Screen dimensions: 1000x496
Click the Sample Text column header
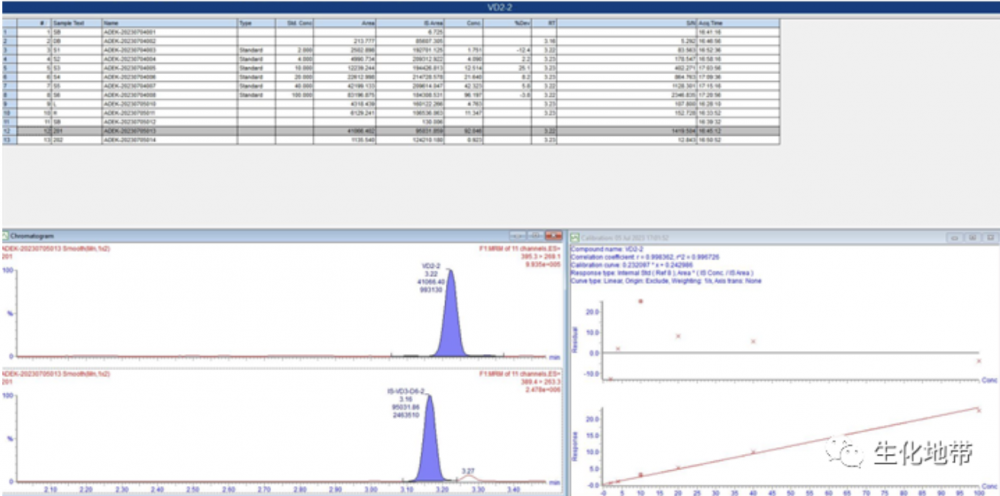77,22
